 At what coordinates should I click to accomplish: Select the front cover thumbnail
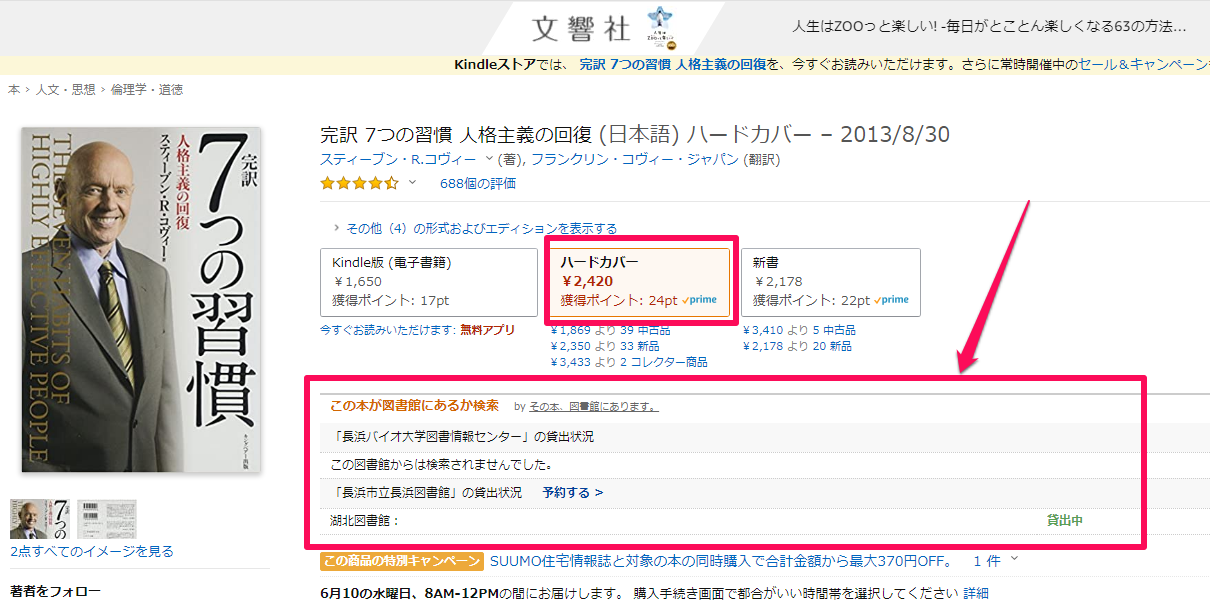pos(39,519)
